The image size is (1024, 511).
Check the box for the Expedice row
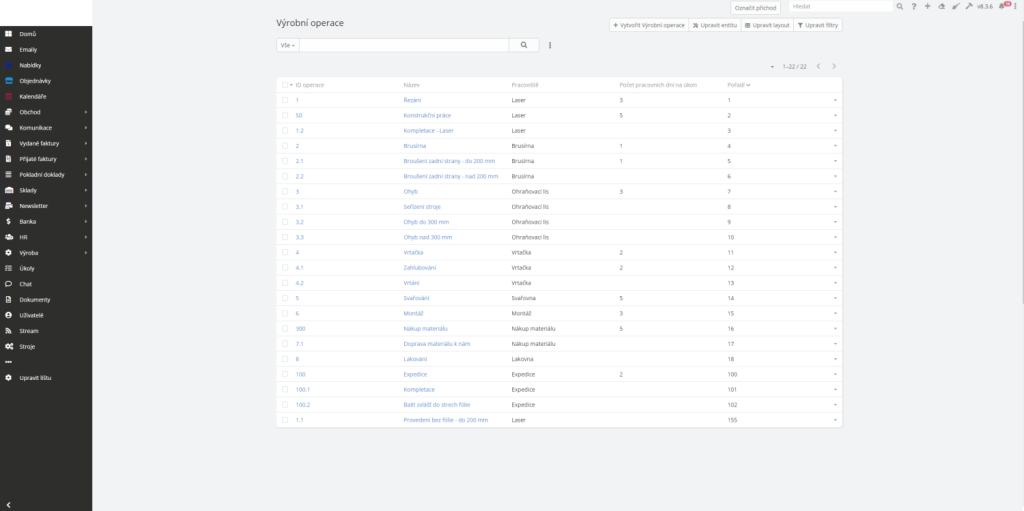[x=284, y=374]
